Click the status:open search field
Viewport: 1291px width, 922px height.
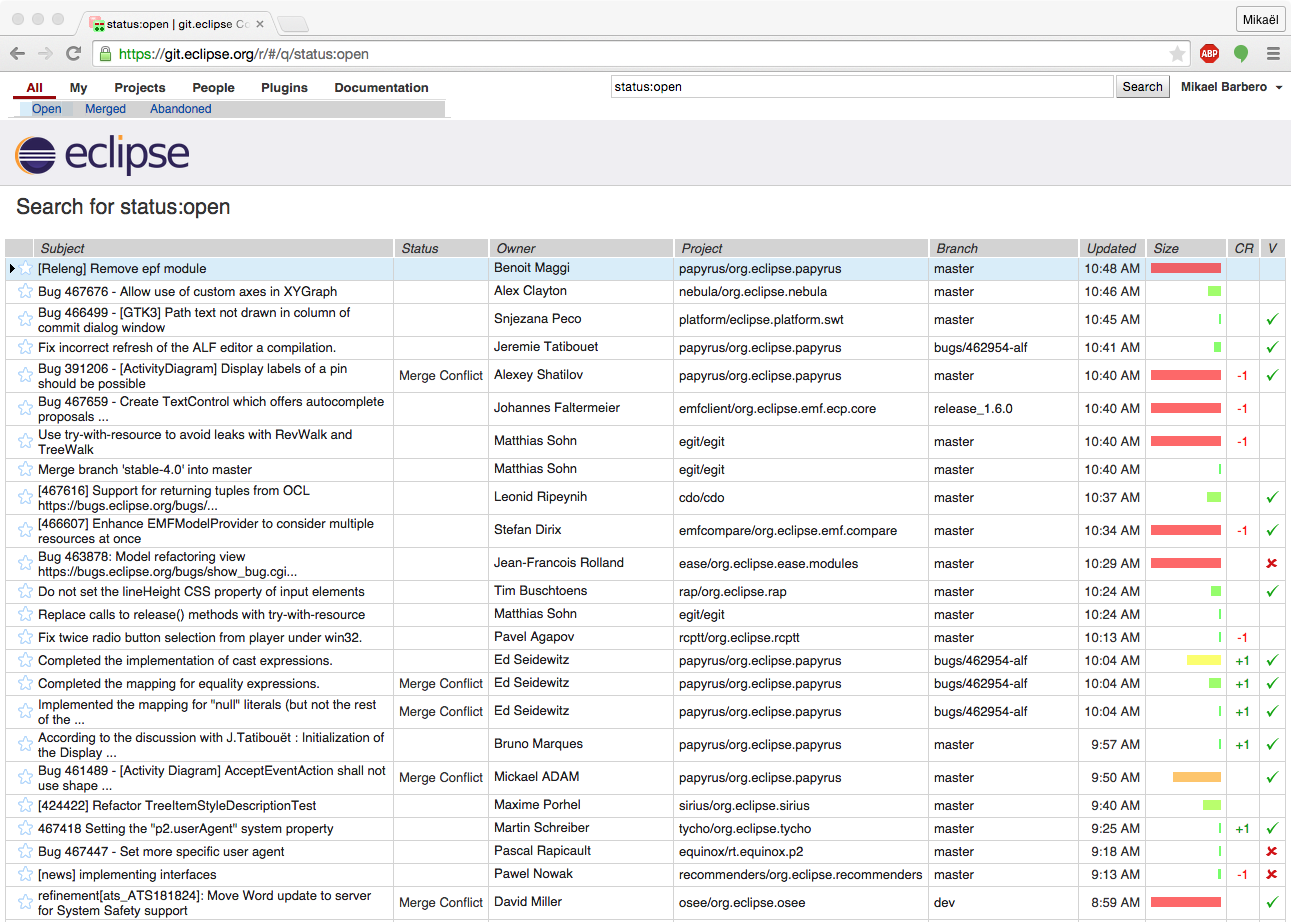(x=862, y=87)
